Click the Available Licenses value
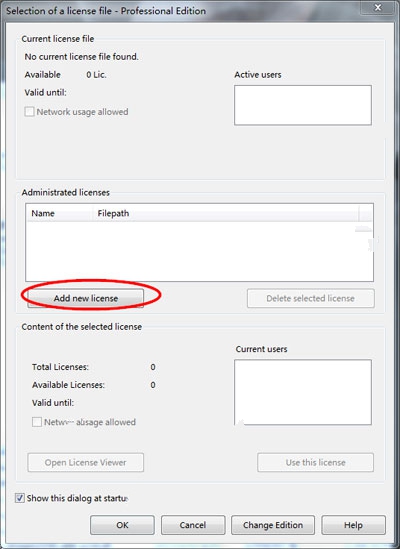This screenshot has height=549, width=400. [x=153, y=385]
